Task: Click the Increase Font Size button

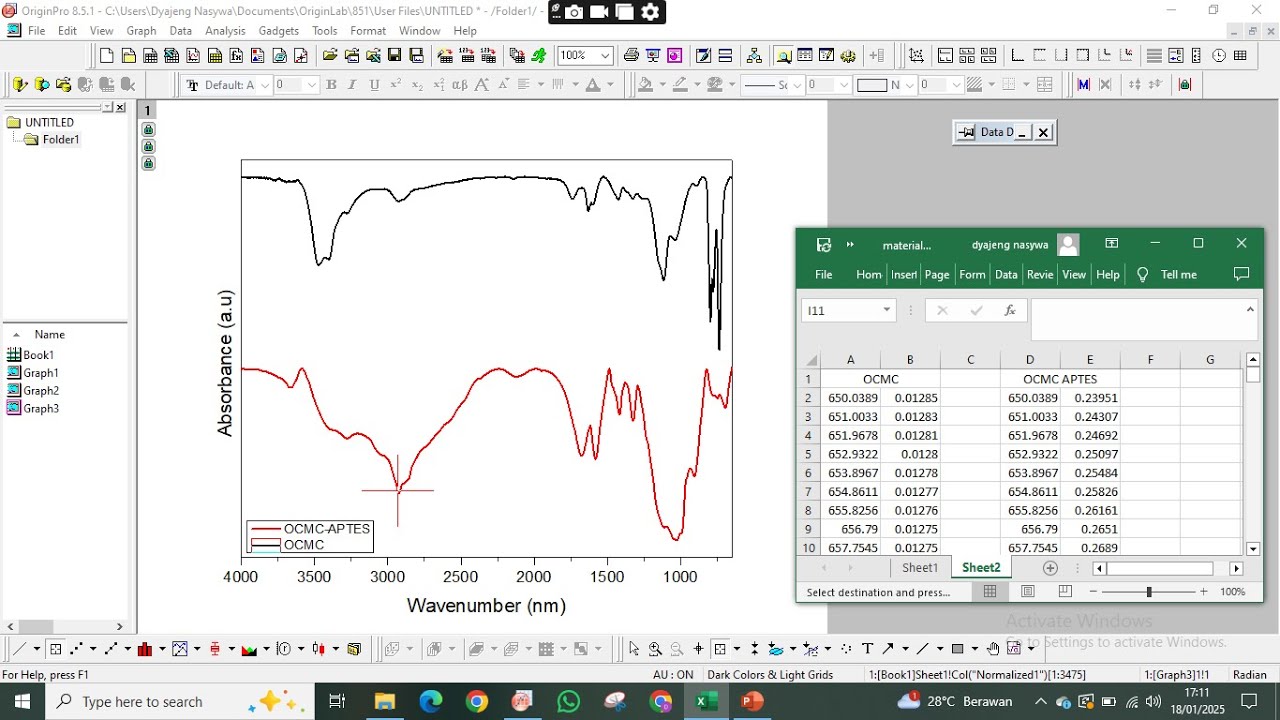Action: point(481,85)
